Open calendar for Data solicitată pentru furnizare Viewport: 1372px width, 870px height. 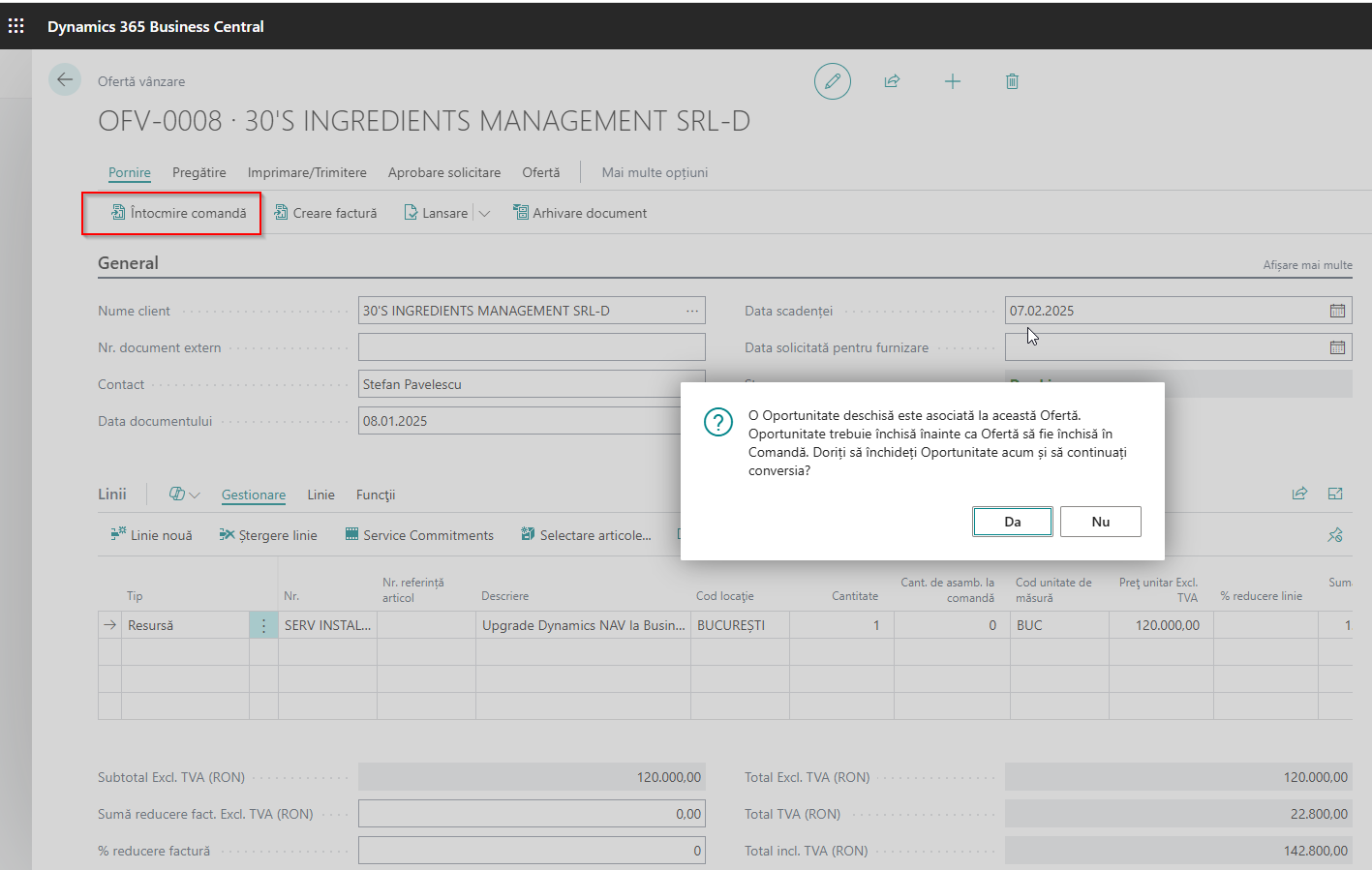pos(1337,347)
